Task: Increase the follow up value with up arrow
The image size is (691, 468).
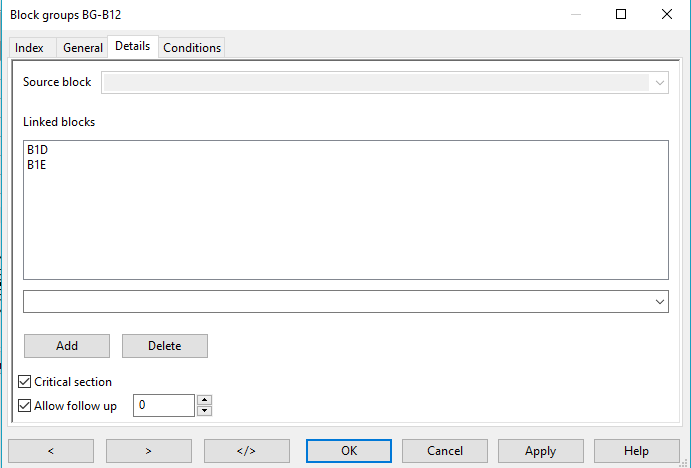Action: point(205,400)
